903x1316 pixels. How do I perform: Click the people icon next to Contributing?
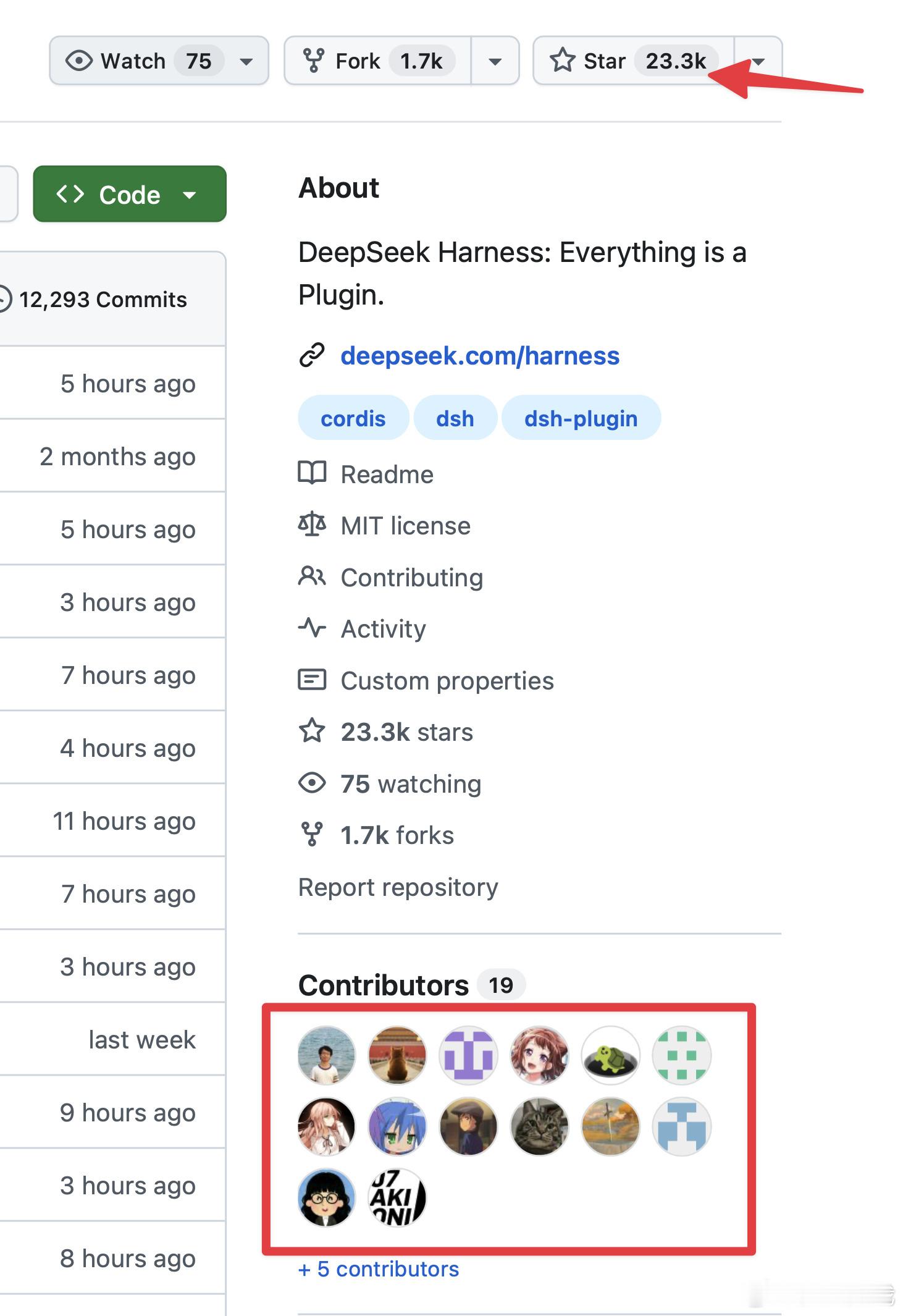click(x=312, y=576)
